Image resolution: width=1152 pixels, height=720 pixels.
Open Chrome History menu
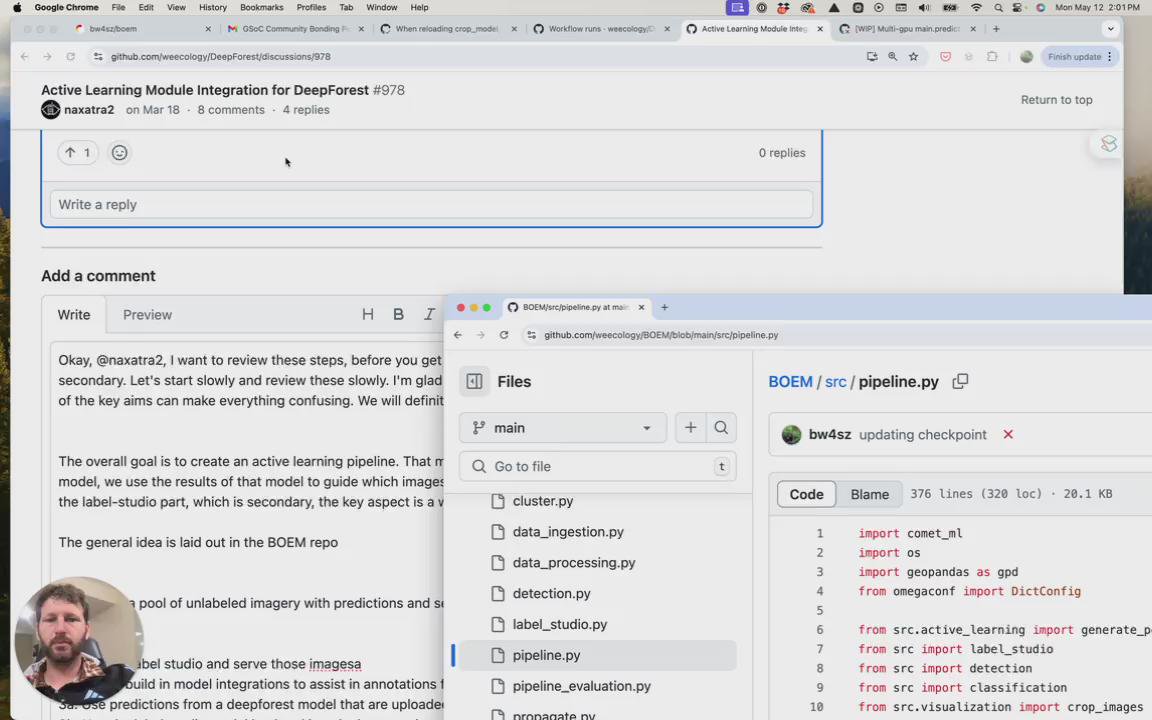[x=212, y=7]
